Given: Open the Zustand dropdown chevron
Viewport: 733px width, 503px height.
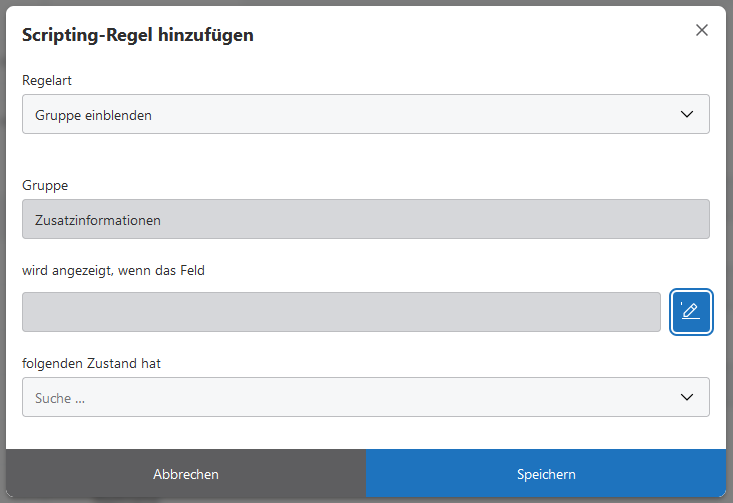Looking at the screenshot, I should pos(687,397).
